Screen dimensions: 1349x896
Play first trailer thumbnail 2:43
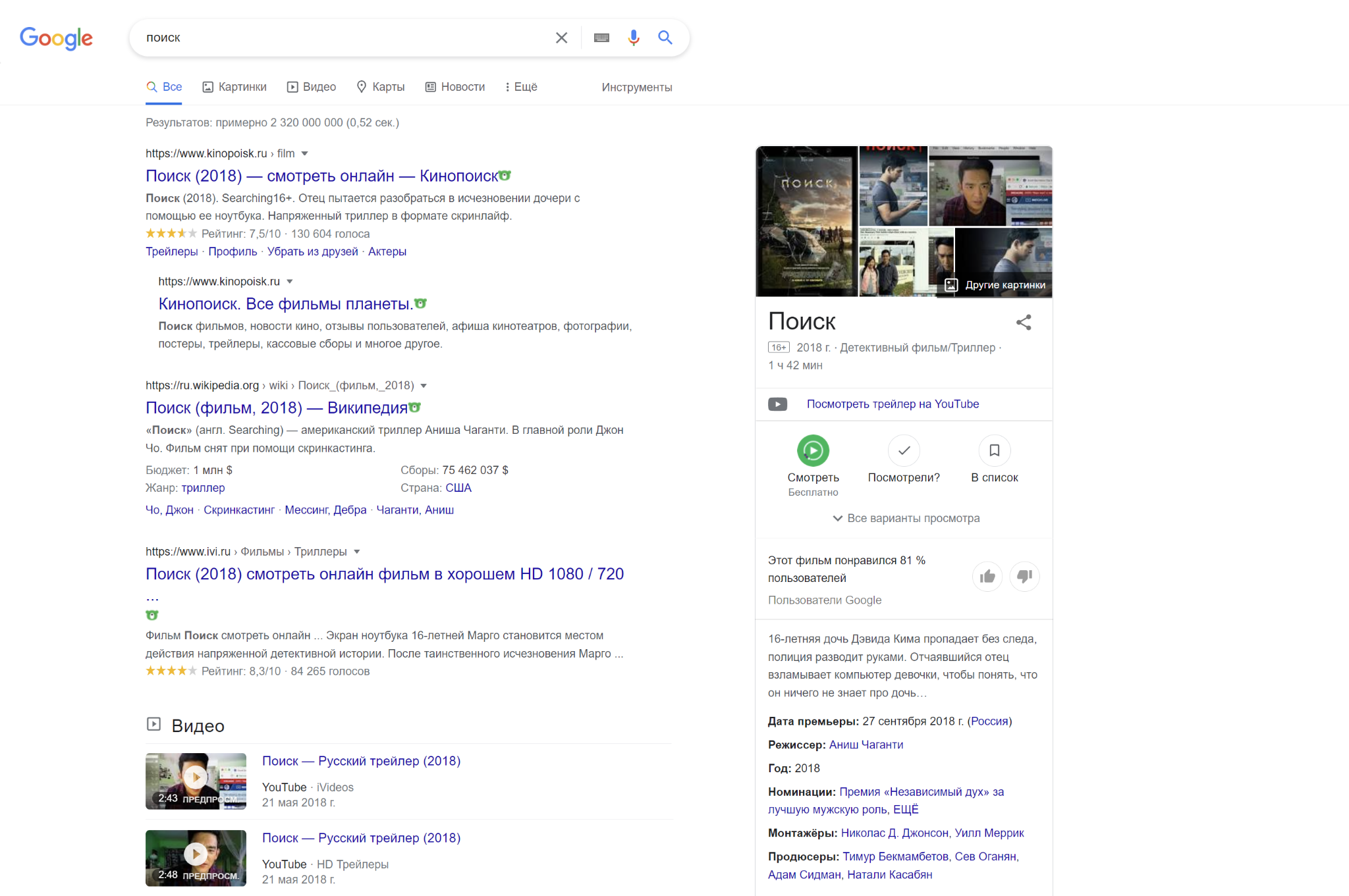(x=196, y=781)
